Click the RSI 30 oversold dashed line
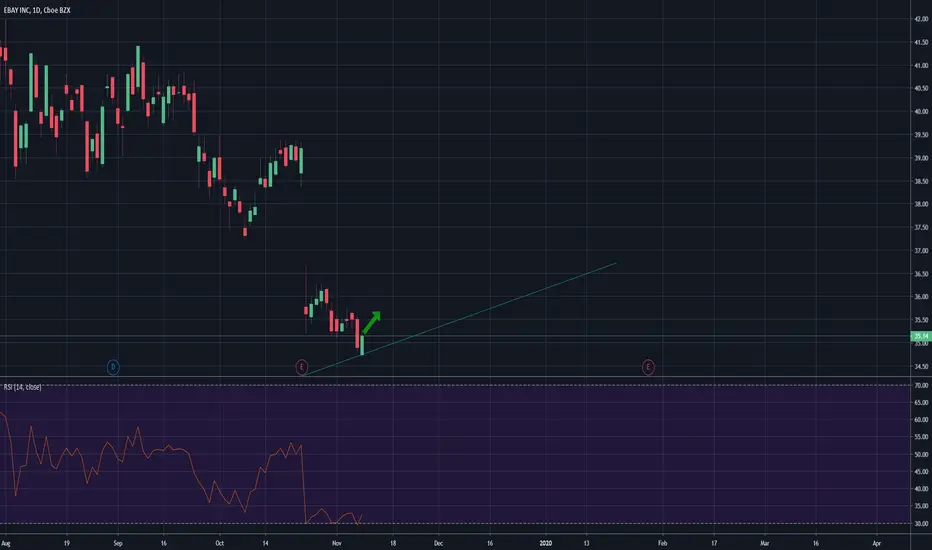 tap(455, 524)
